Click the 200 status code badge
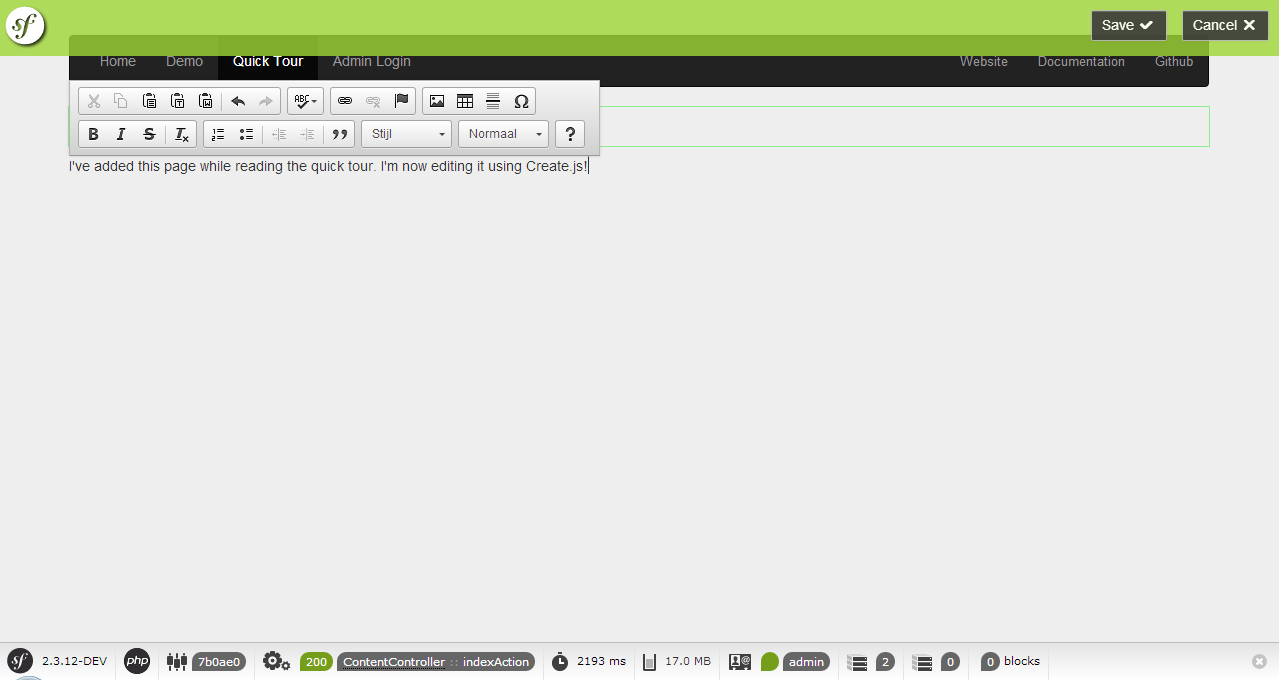 tap(316, 661)
